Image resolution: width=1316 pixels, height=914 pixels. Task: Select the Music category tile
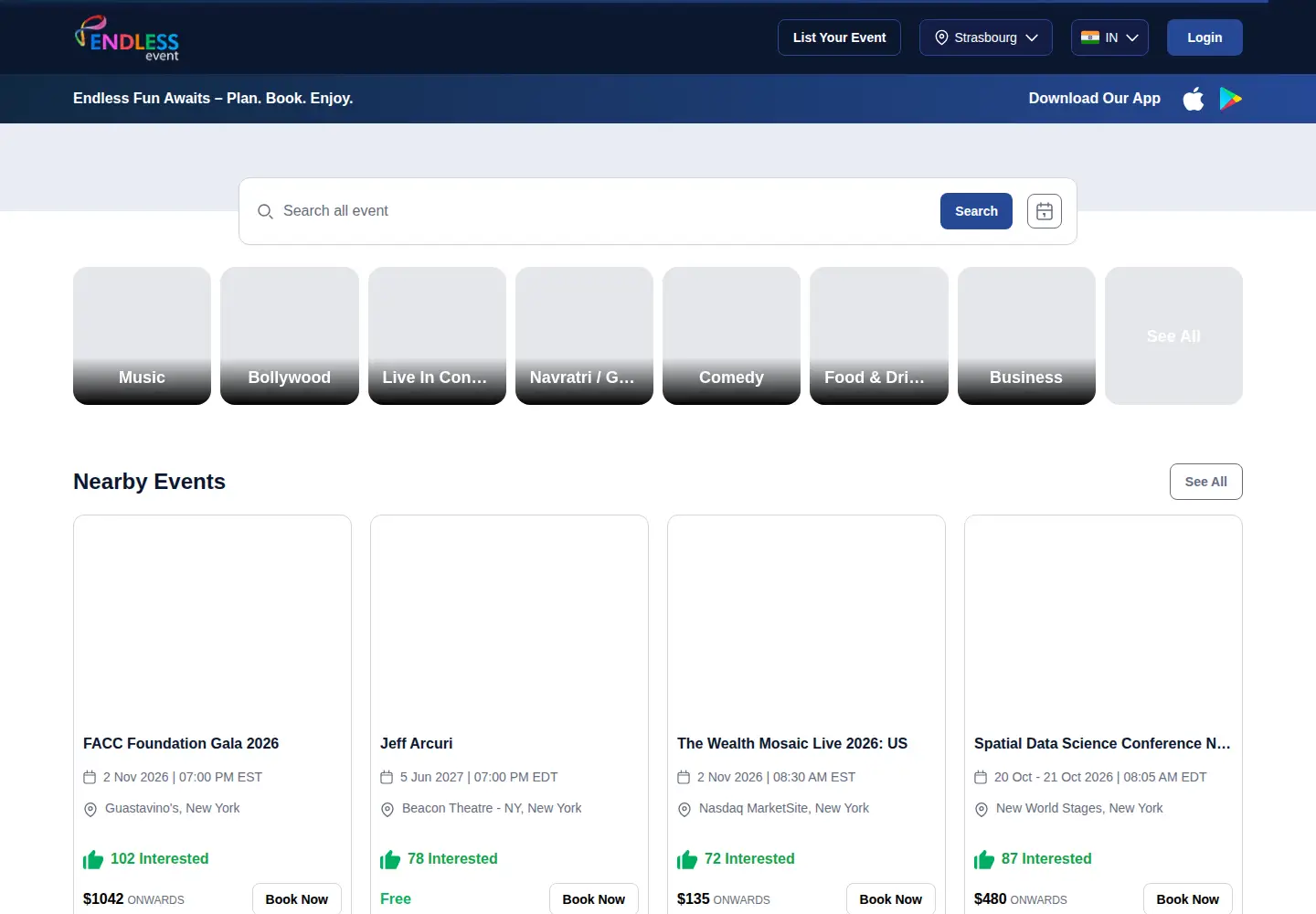pyautogui.click(x=142, y=335)
